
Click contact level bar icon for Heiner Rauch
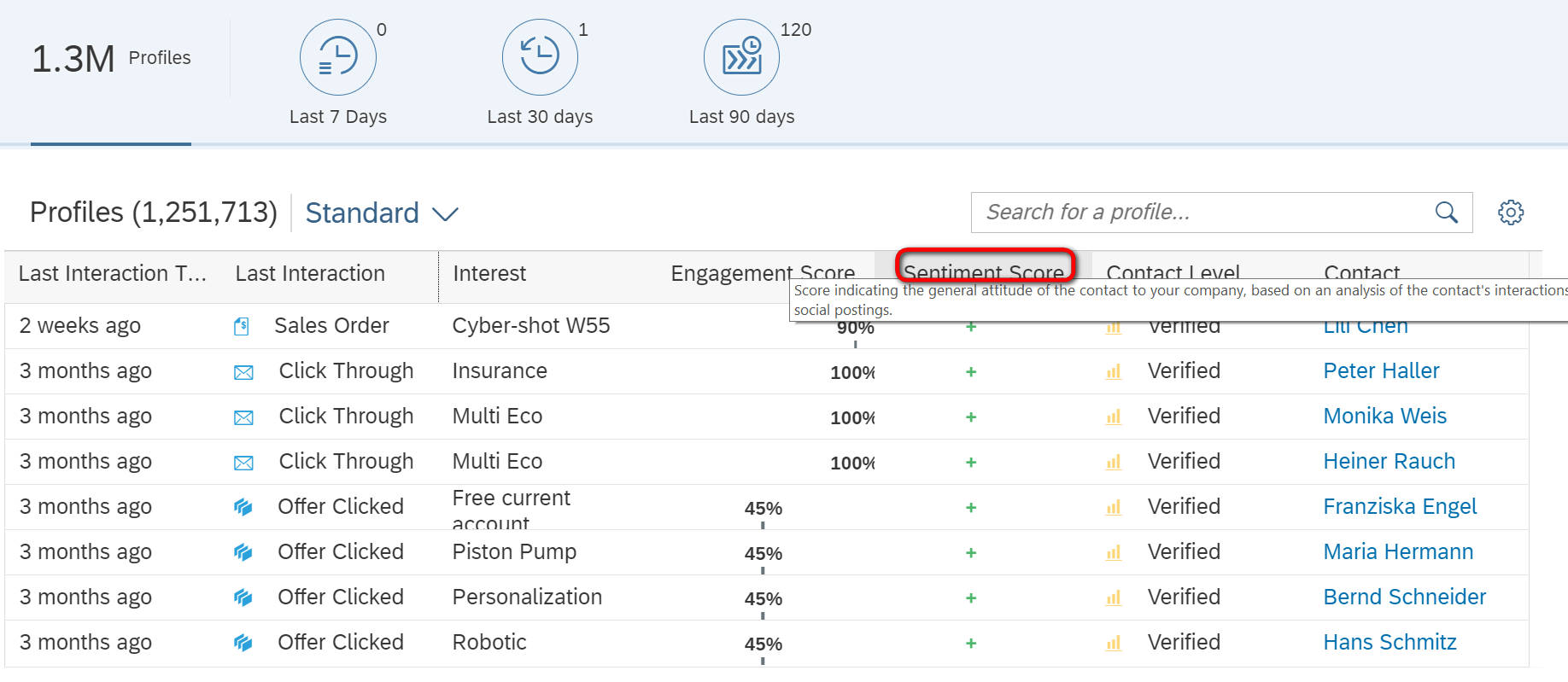tap(1114, 463)
